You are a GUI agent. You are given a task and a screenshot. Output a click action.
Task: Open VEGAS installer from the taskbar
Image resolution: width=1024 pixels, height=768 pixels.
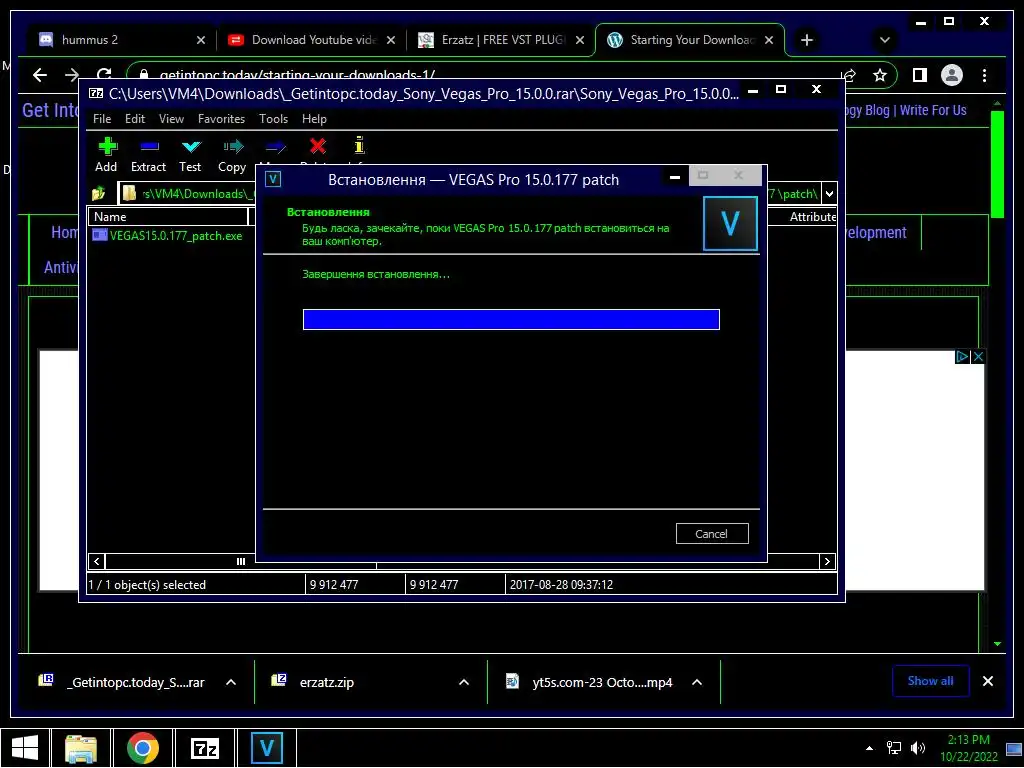pos(267,748)
